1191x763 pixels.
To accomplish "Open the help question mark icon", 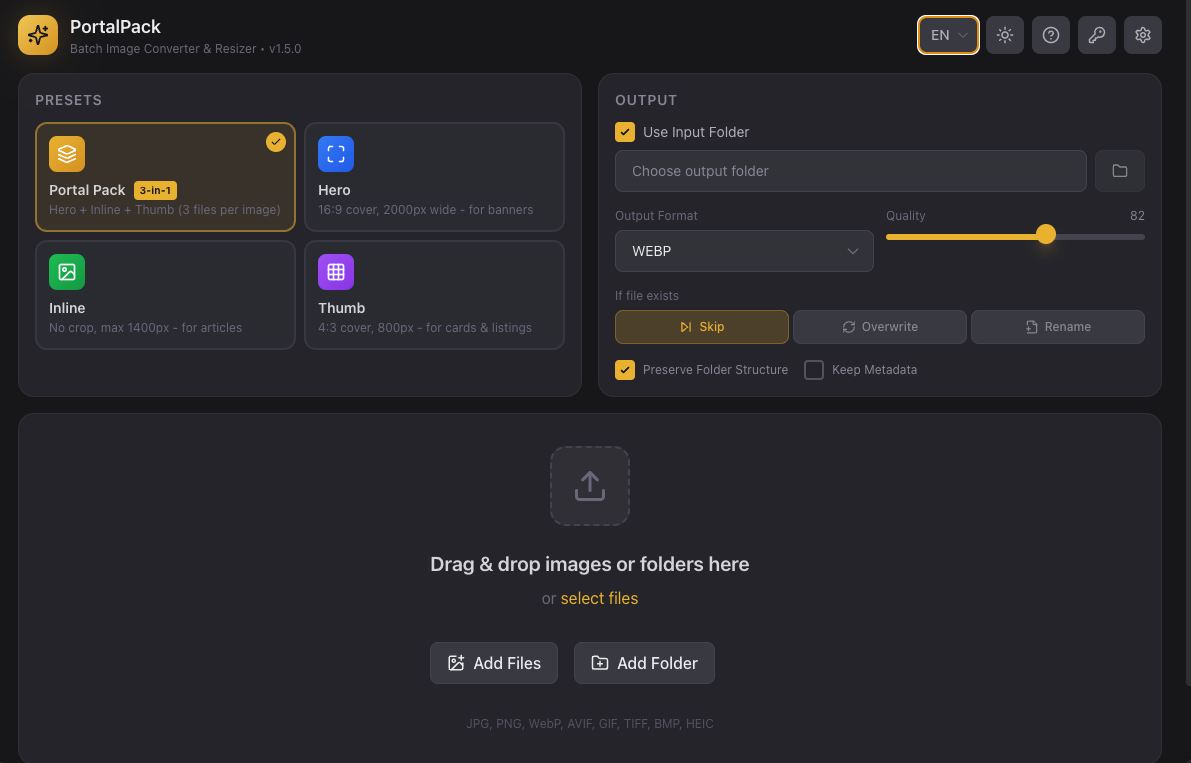I will [1050, 35].
